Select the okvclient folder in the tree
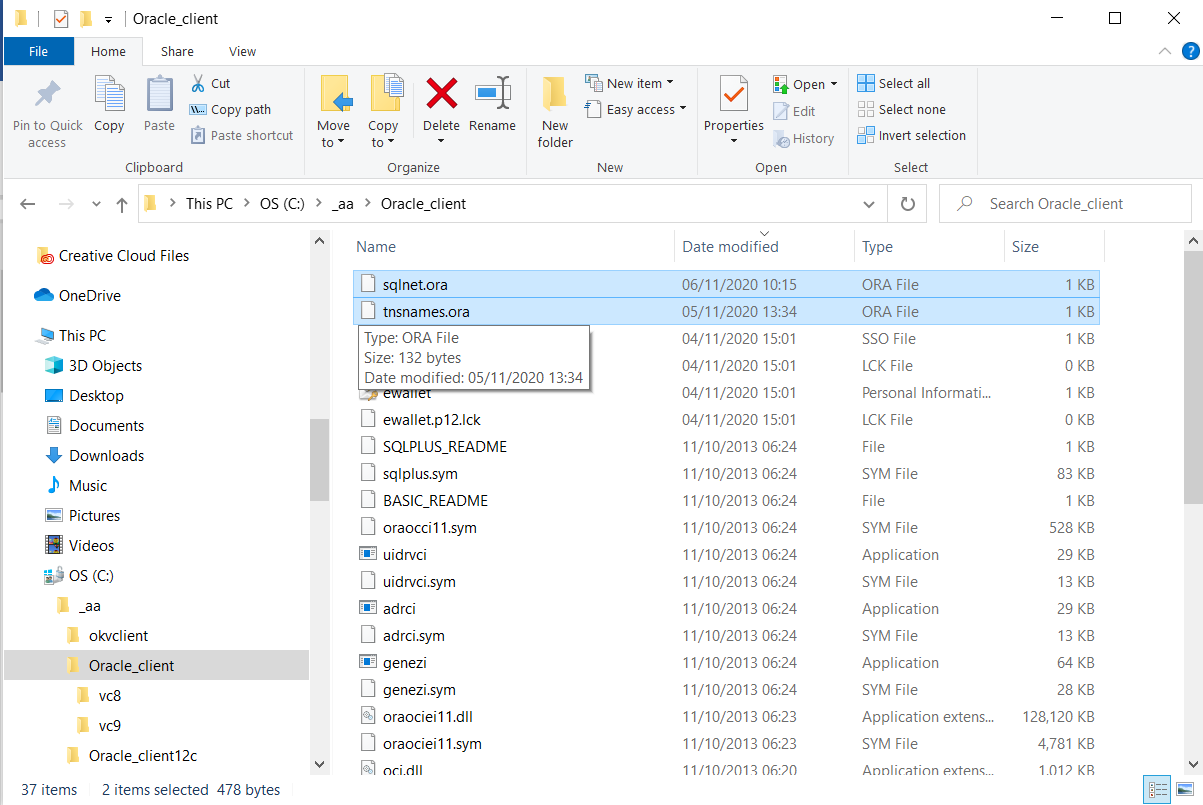Screen dimensions: 1203x805 [108, 636]
